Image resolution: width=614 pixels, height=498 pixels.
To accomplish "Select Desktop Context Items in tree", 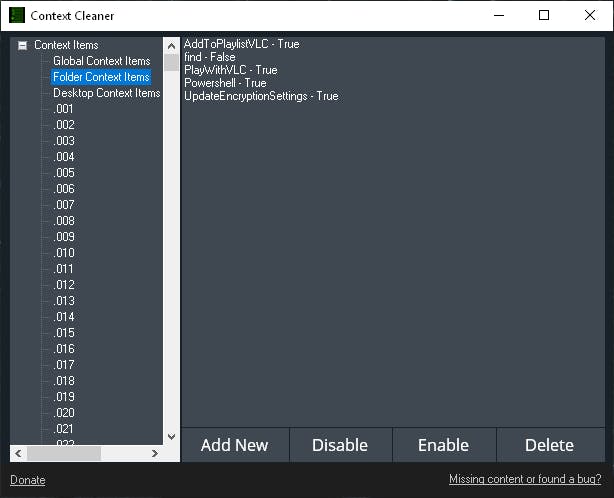I will point(106,93).
